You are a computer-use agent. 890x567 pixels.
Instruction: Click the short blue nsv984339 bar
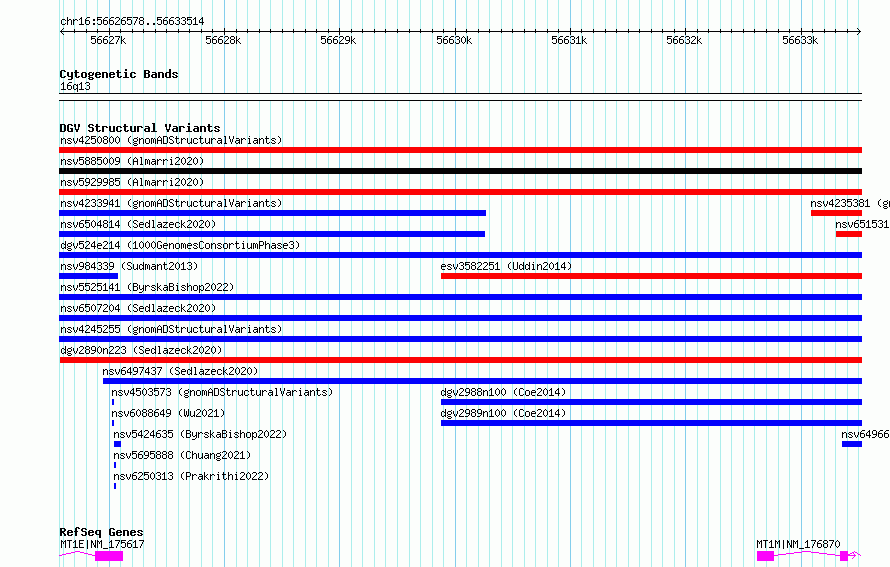[x=89, y=276]
